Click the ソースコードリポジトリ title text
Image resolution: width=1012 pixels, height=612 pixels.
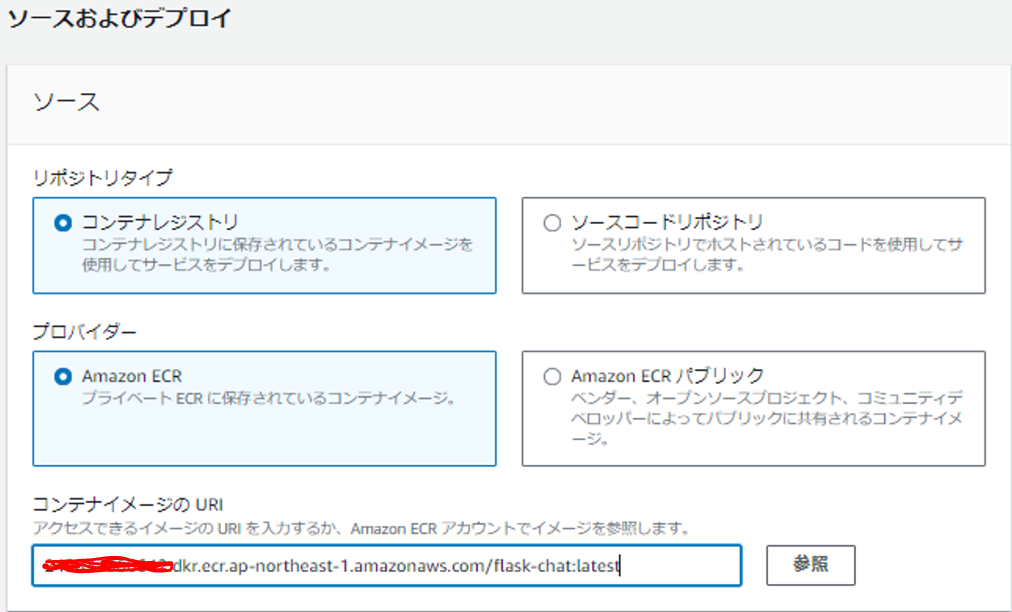coord(667,222)
